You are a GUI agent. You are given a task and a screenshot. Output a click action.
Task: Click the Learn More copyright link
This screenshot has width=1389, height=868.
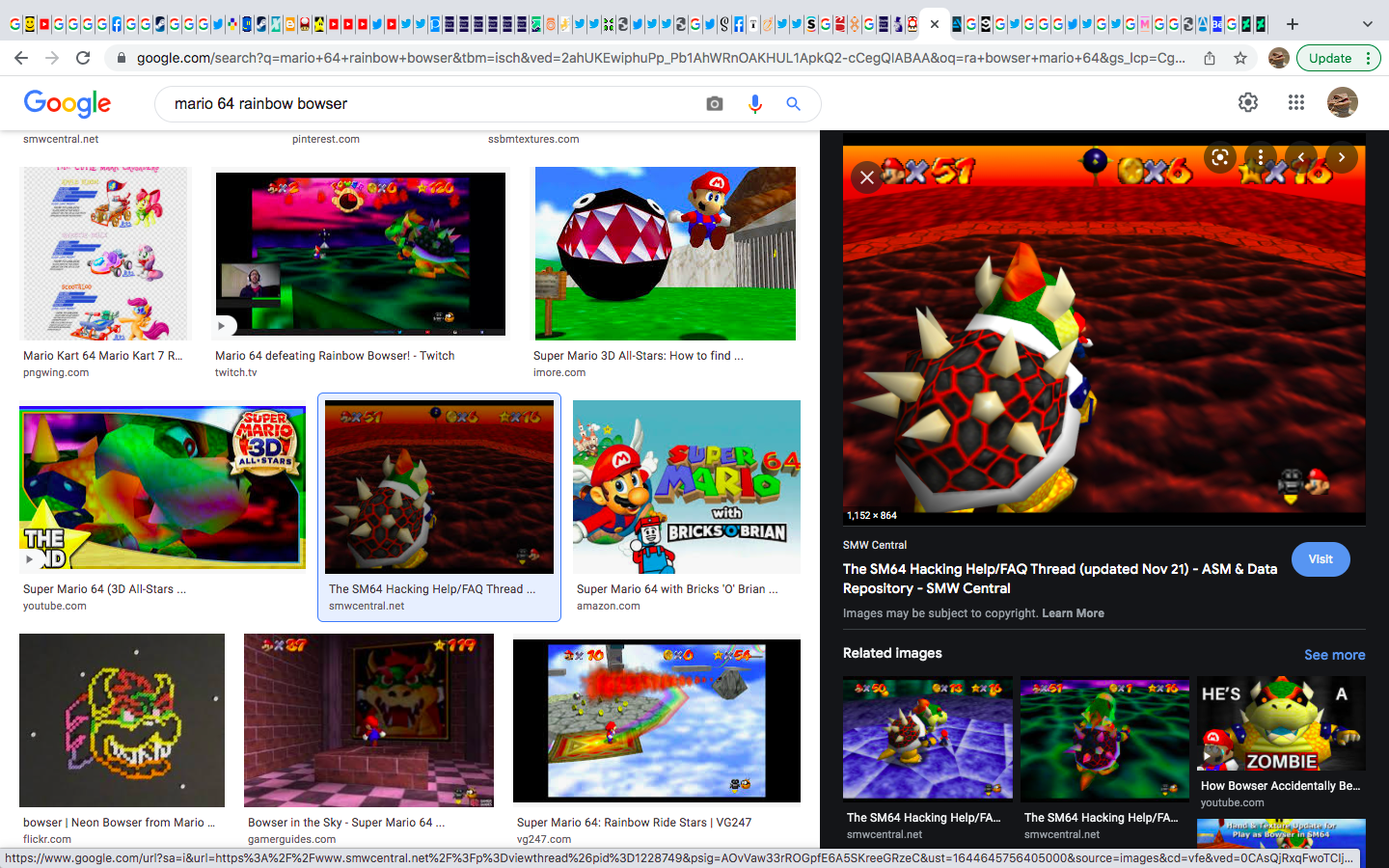click(1073, 613)
